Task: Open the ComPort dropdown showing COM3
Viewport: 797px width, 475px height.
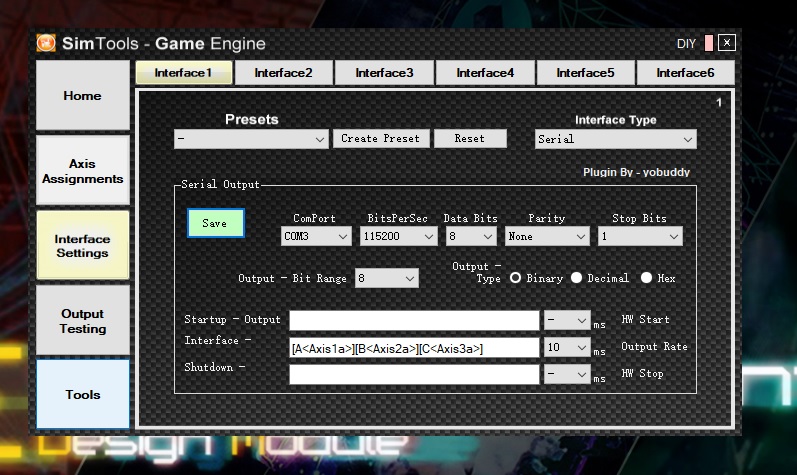Action: click(316, 236)
